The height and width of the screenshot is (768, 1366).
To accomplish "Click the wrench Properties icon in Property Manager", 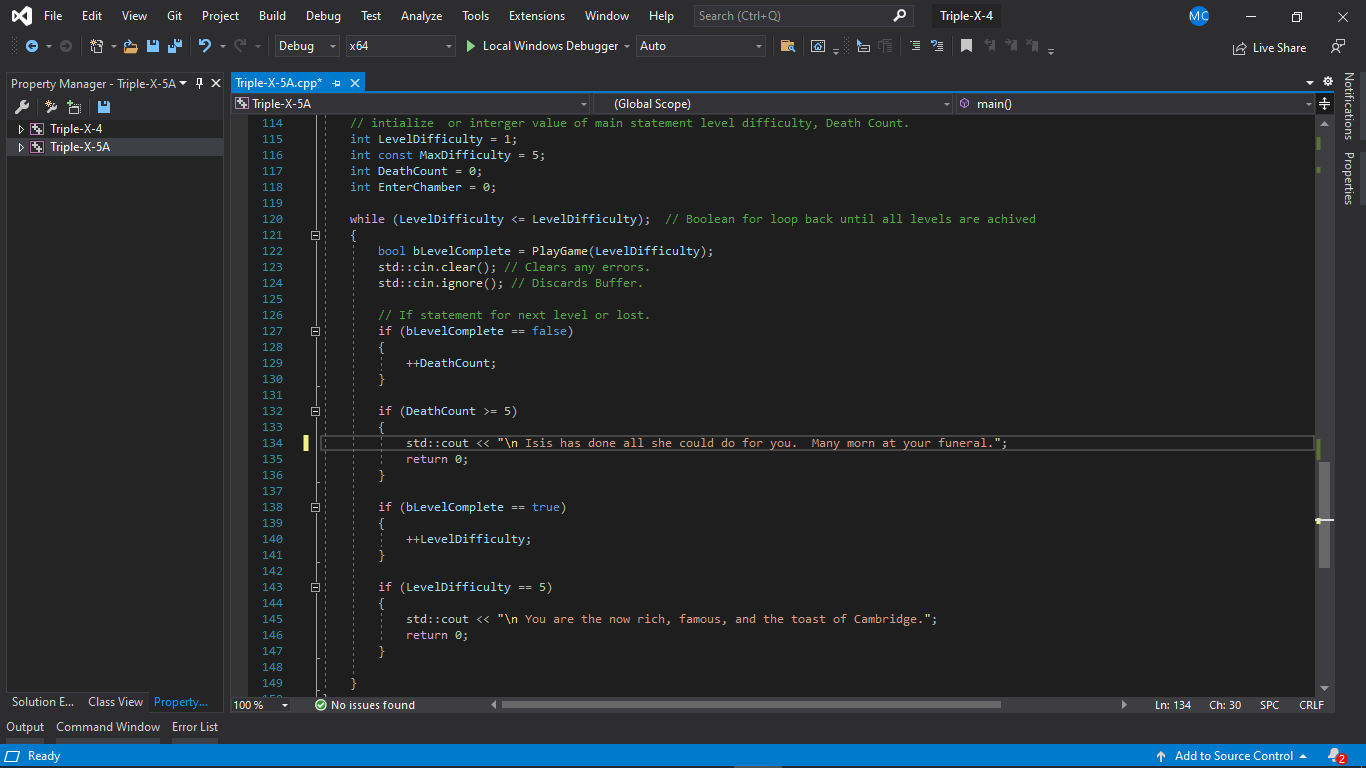I will tap(21, 107).
